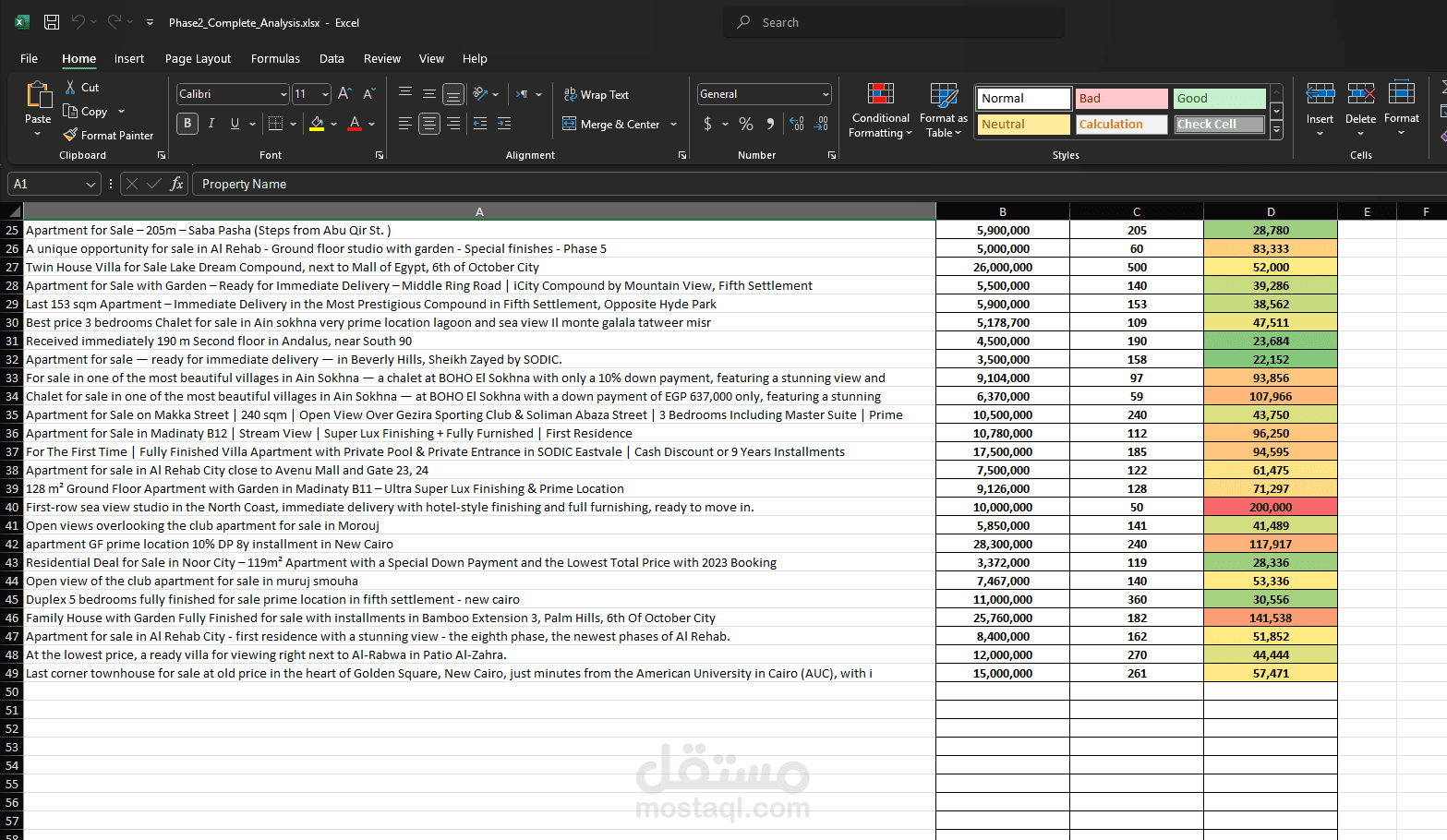Apply Percent Style number format

pos(746,124)
